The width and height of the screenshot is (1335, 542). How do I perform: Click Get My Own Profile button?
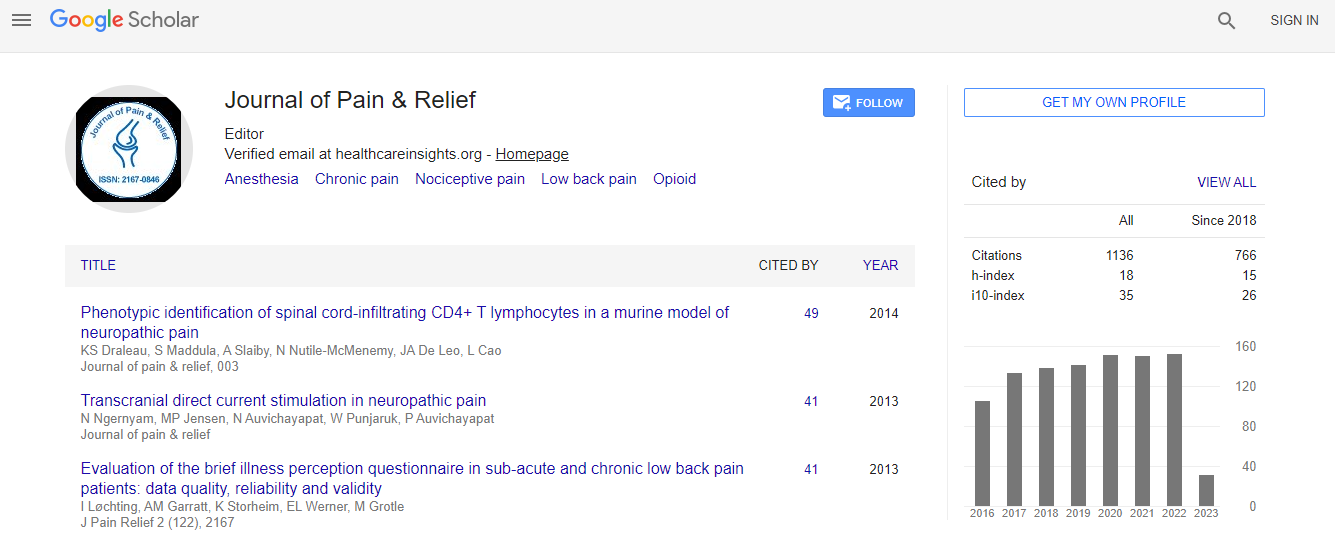[x=1113, y=102]
